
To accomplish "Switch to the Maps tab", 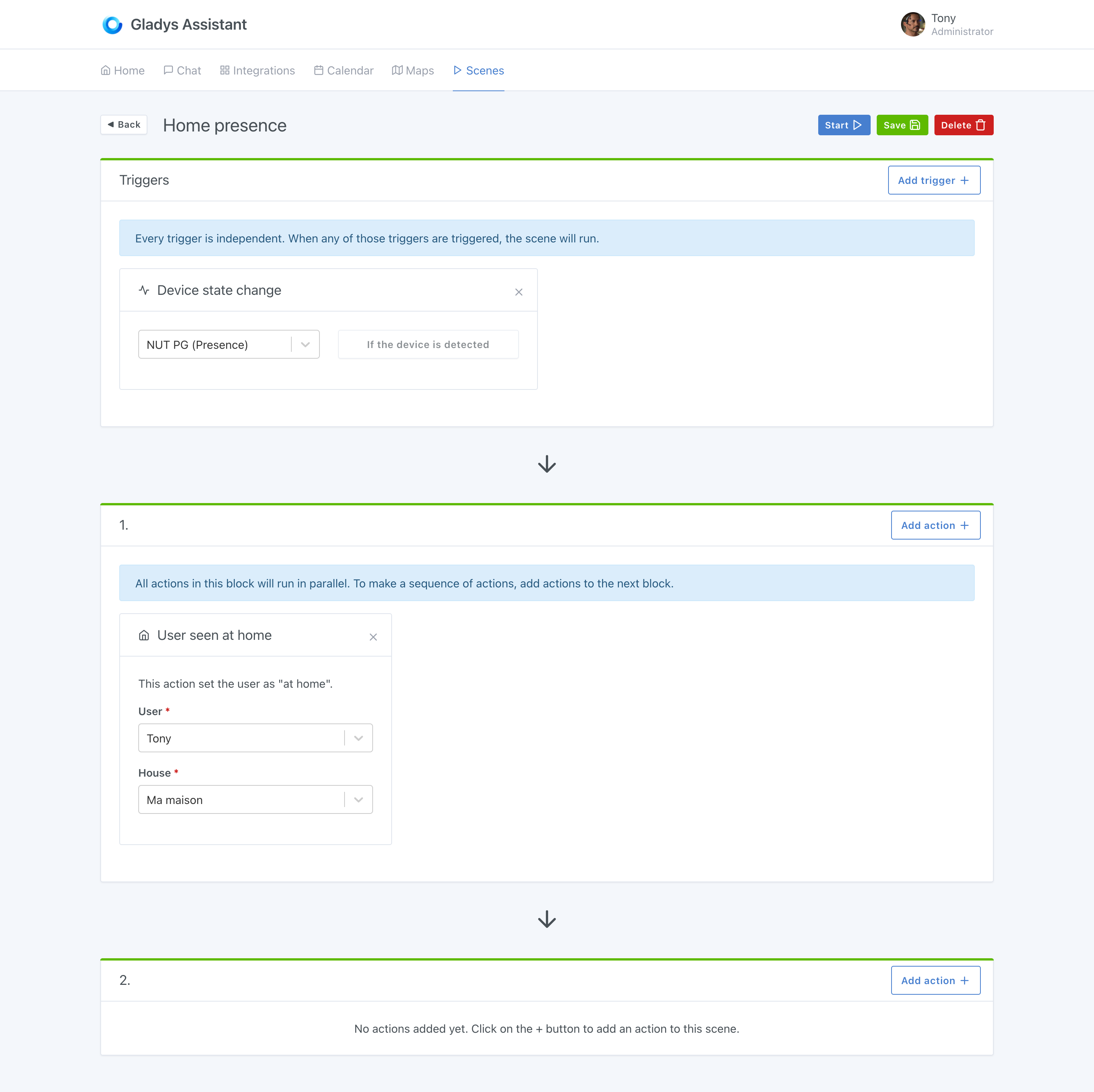I will coord(413,71).
